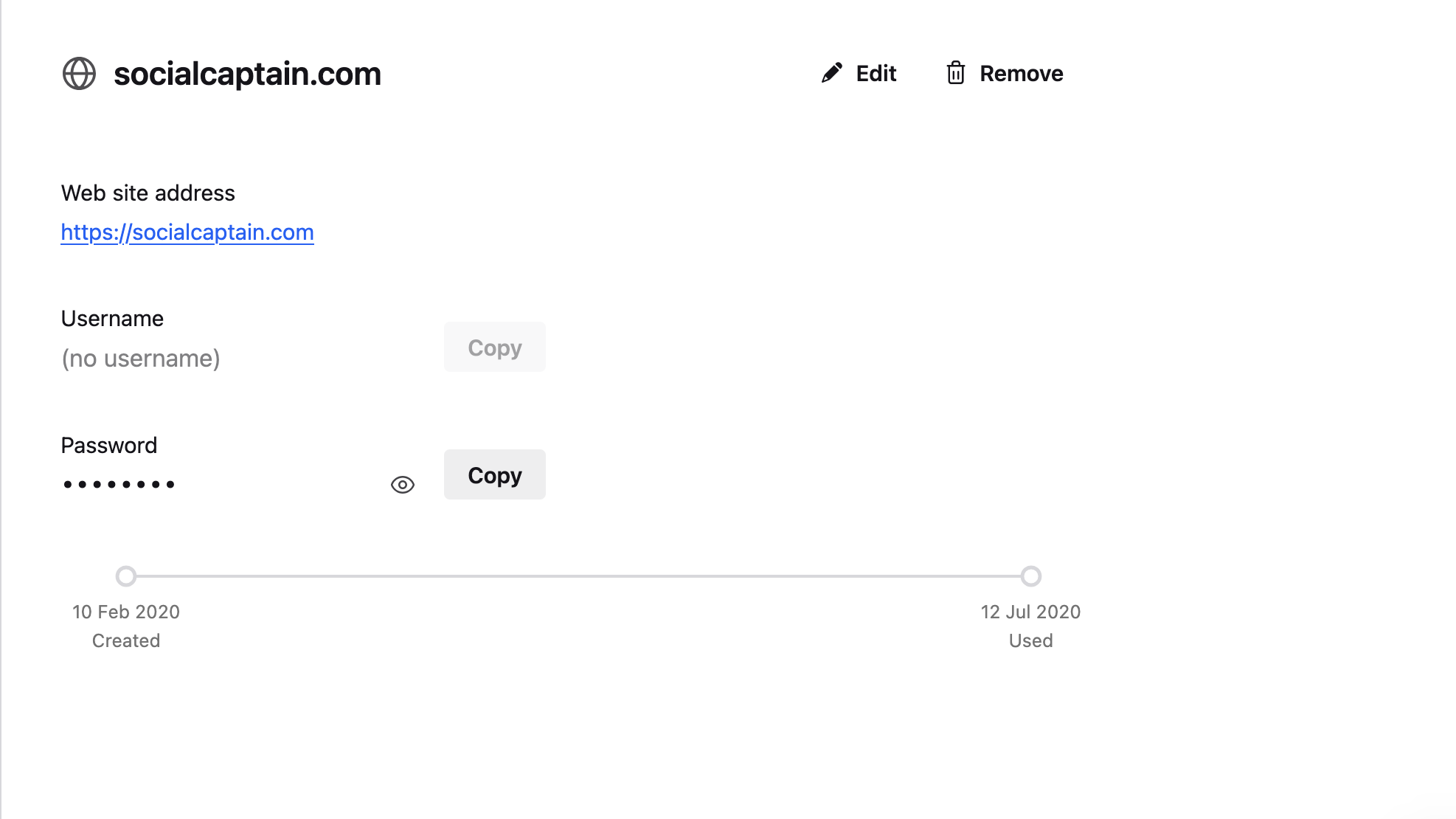Reveal the password with the eye icon

click(403, 485)
